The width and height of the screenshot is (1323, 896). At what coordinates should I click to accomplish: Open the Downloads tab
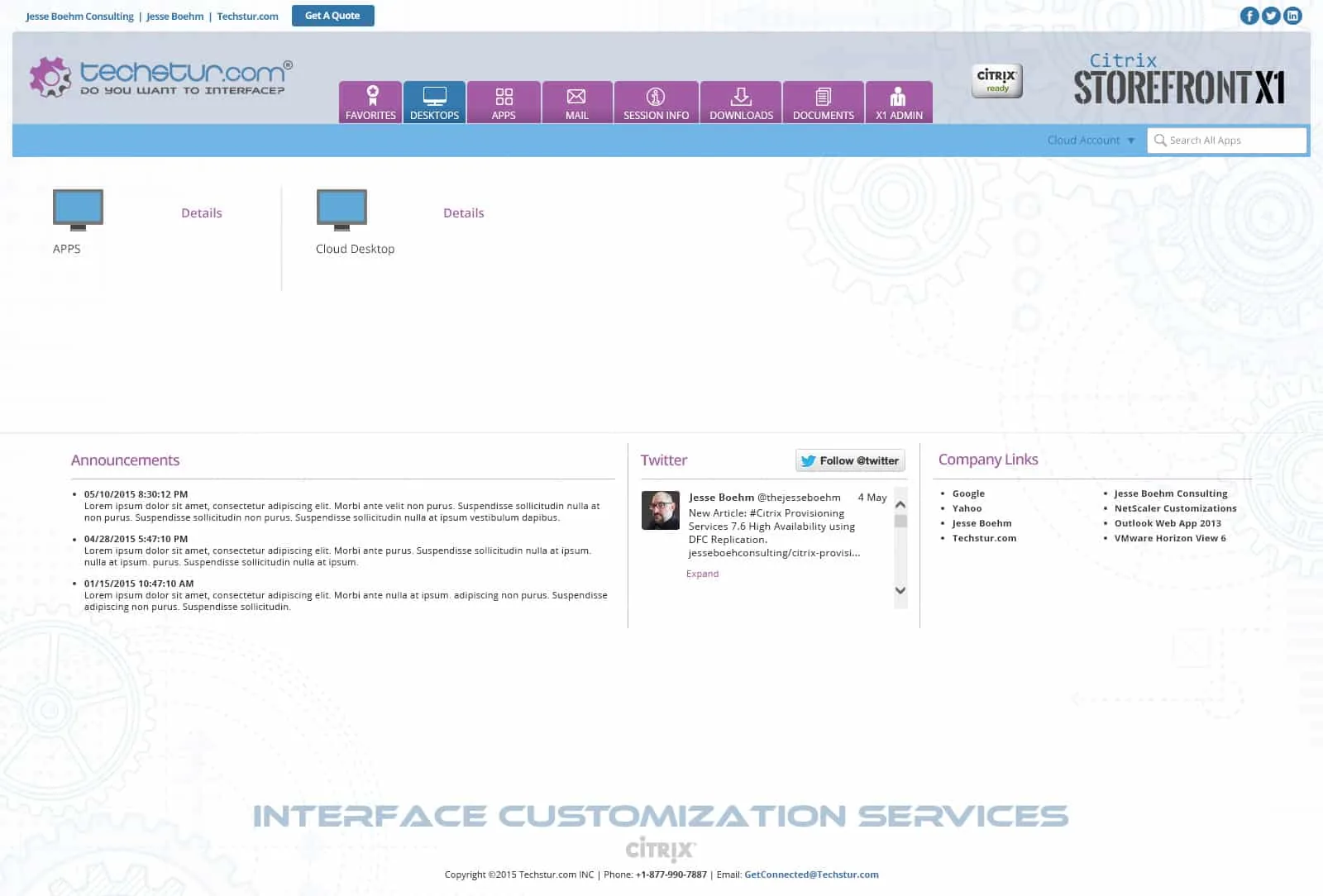pyautogui.click(x=741, y=102)
